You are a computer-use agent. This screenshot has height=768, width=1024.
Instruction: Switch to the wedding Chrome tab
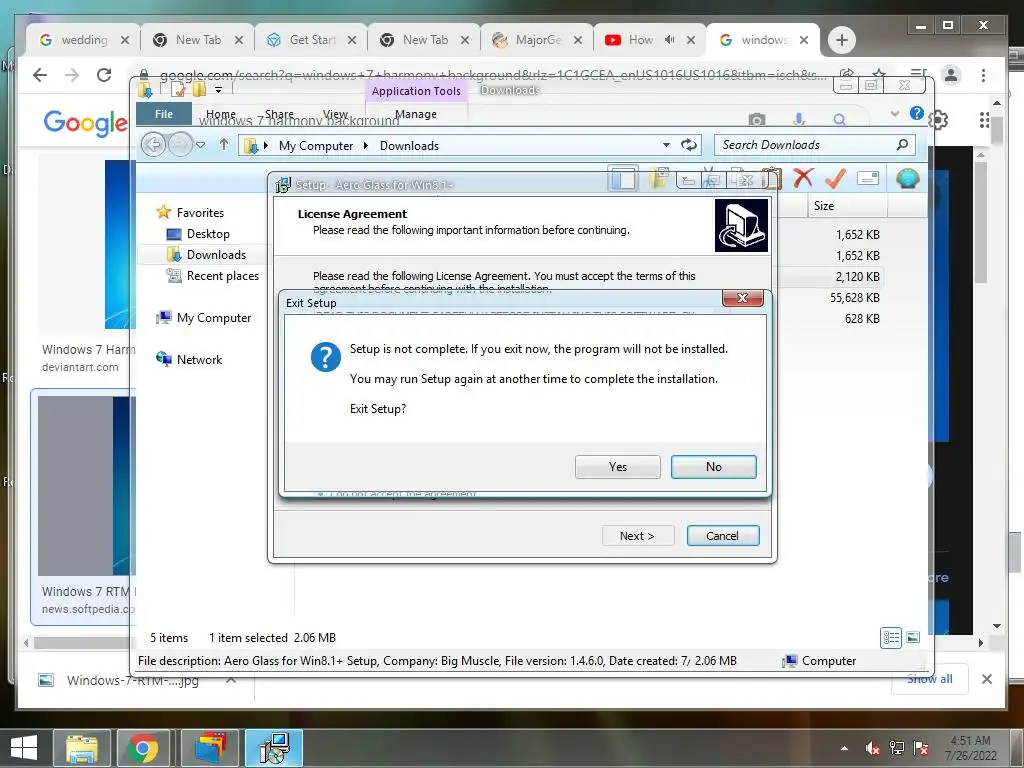pyautogui.click(x=83, y=40)
